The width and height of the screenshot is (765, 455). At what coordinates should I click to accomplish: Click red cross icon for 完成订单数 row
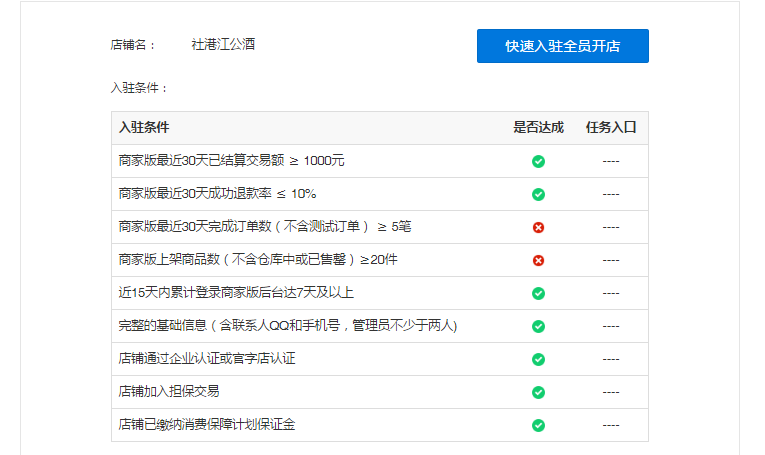(x=538, y=227)
